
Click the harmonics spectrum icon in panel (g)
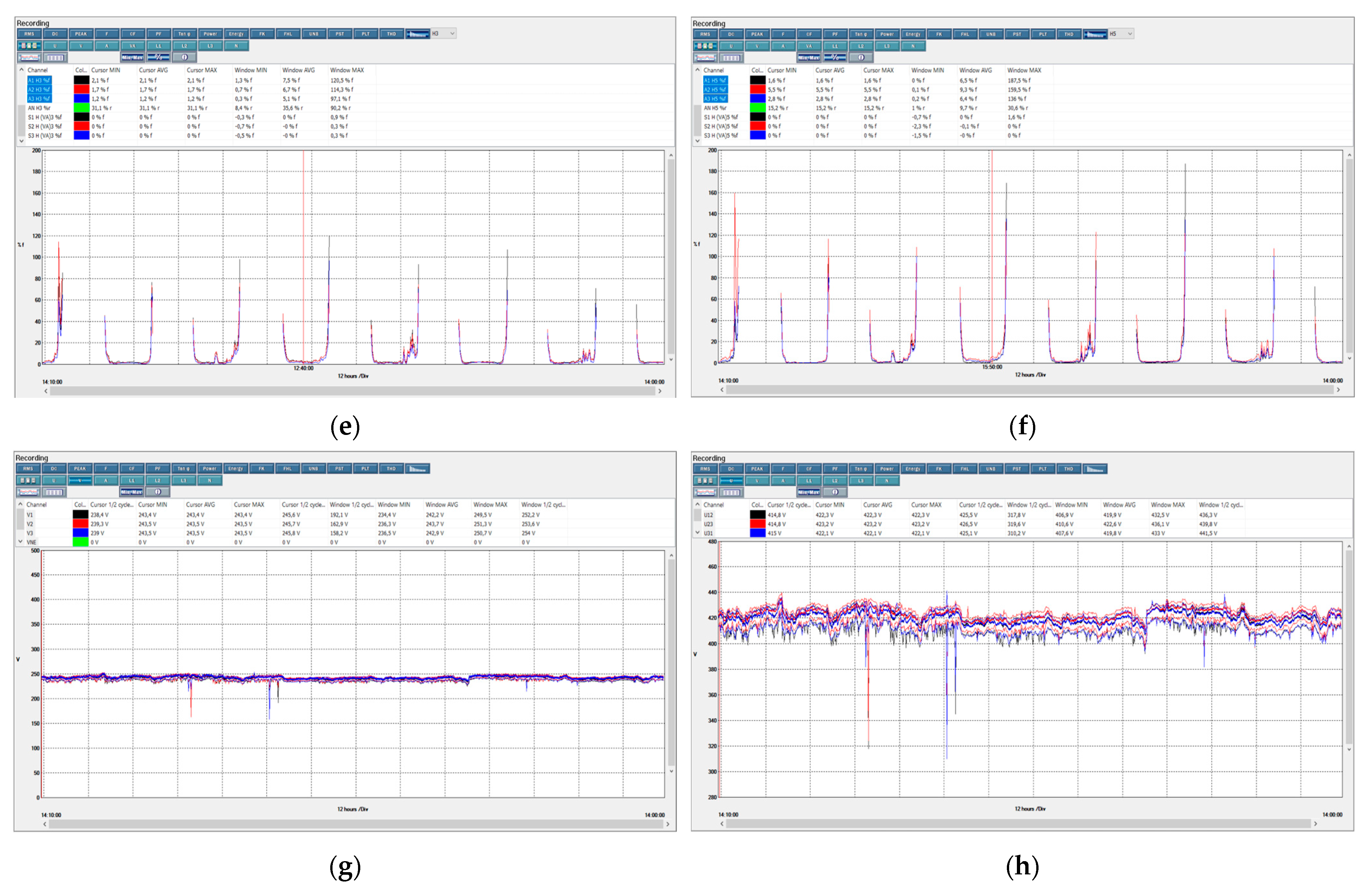[x=417, y=469]
